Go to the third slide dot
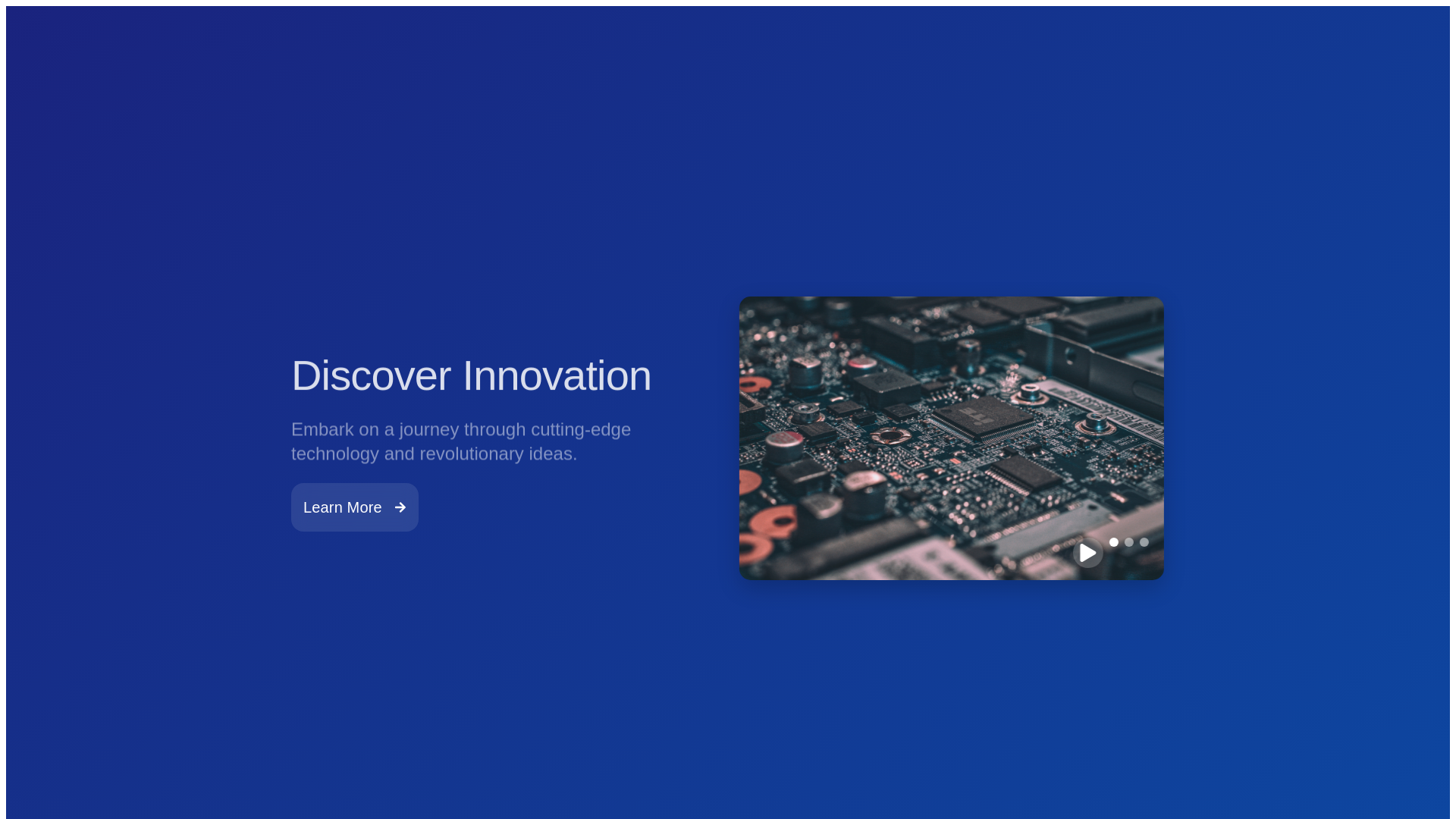This screenshot has height=819, width=1456. click(1144, 542)
